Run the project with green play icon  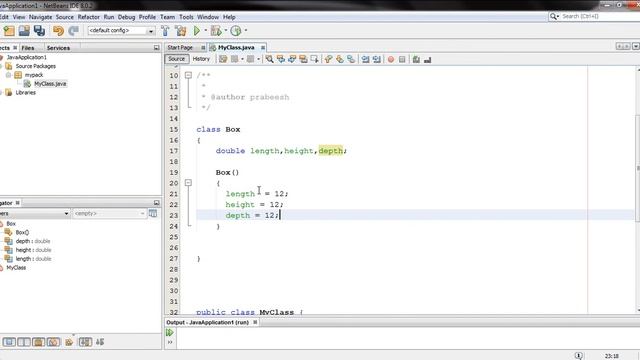pyautogui.click(x=197, y=31)
